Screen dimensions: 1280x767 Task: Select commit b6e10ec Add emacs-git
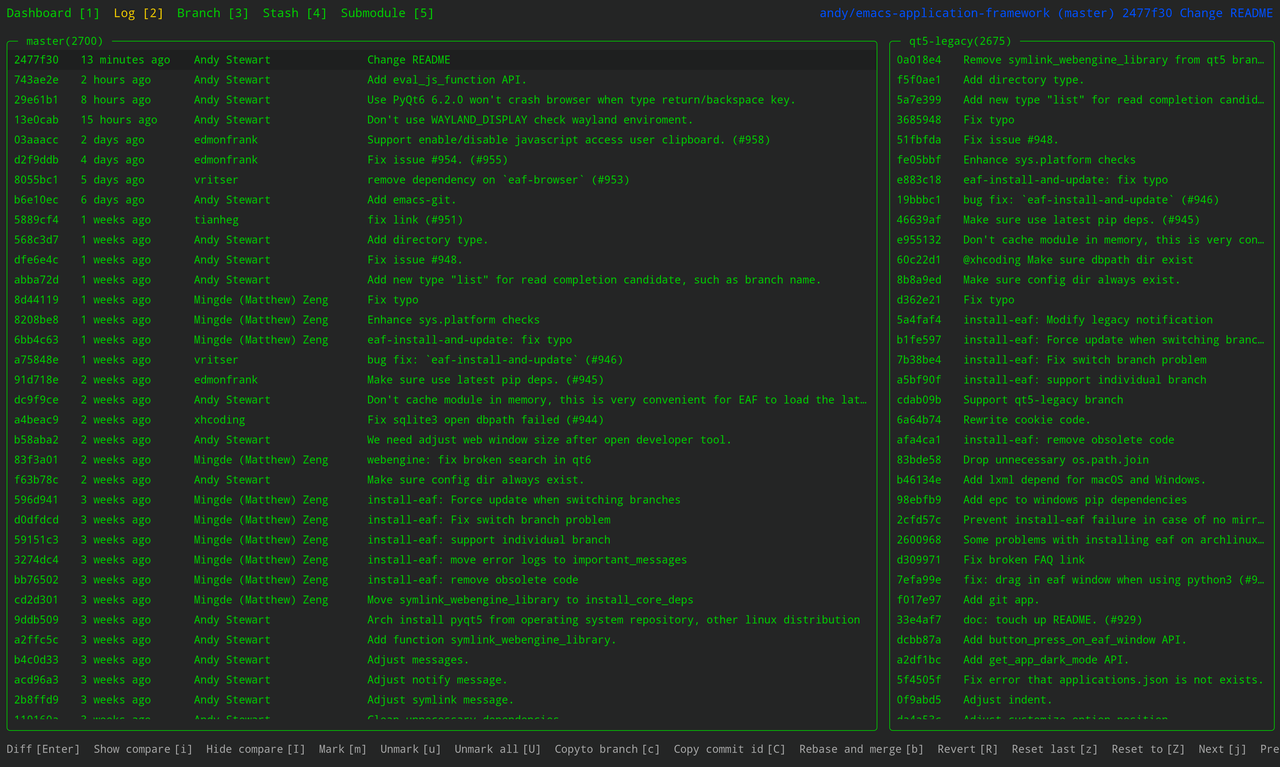tap(442, 200)
